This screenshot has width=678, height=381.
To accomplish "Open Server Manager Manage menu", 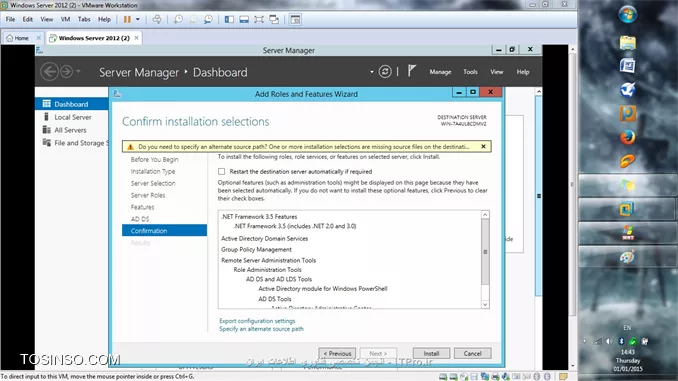I will coord(440,72).
